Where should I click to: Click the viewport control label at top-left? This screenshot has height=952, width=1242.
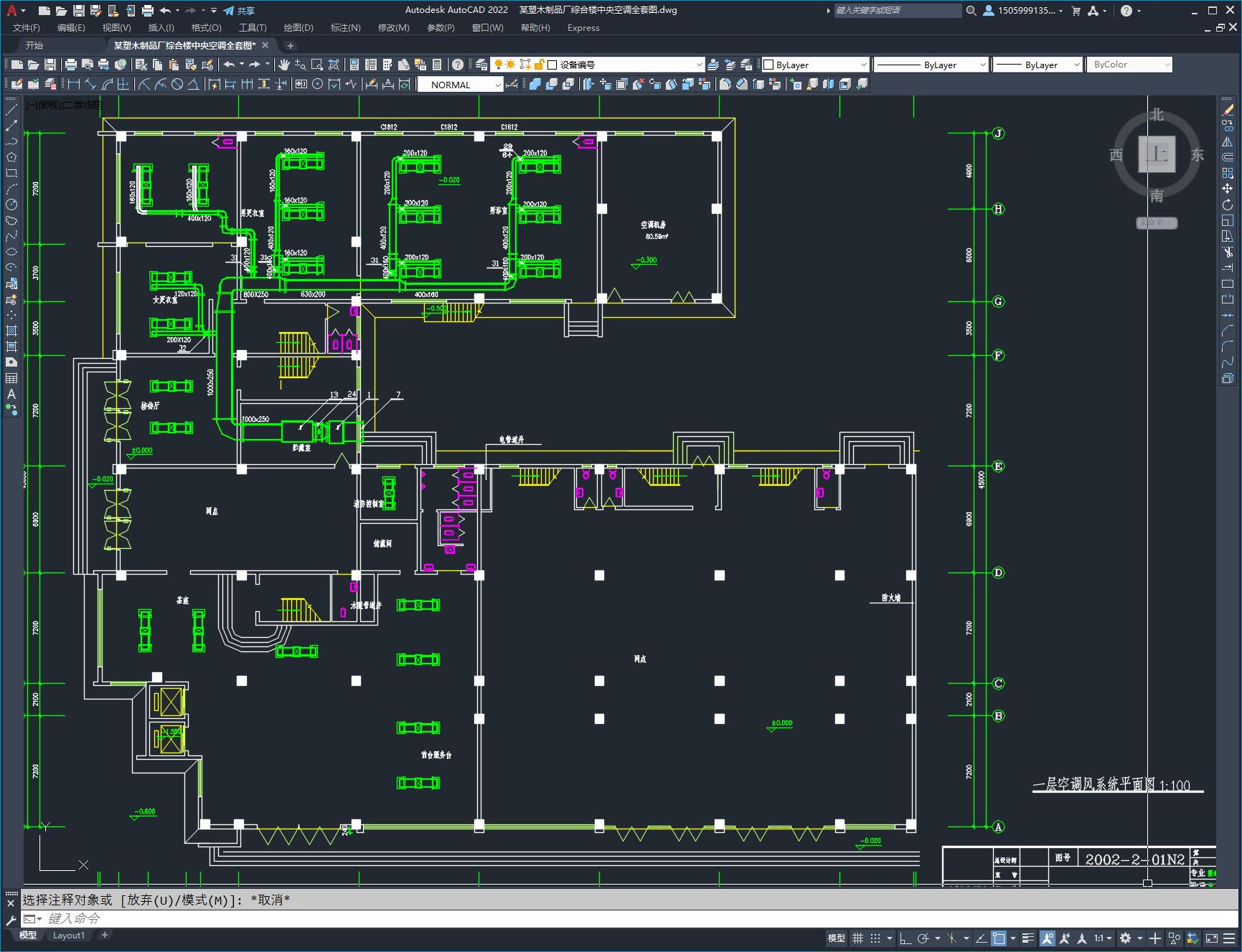pyautogui.click(x=65, y=105)
